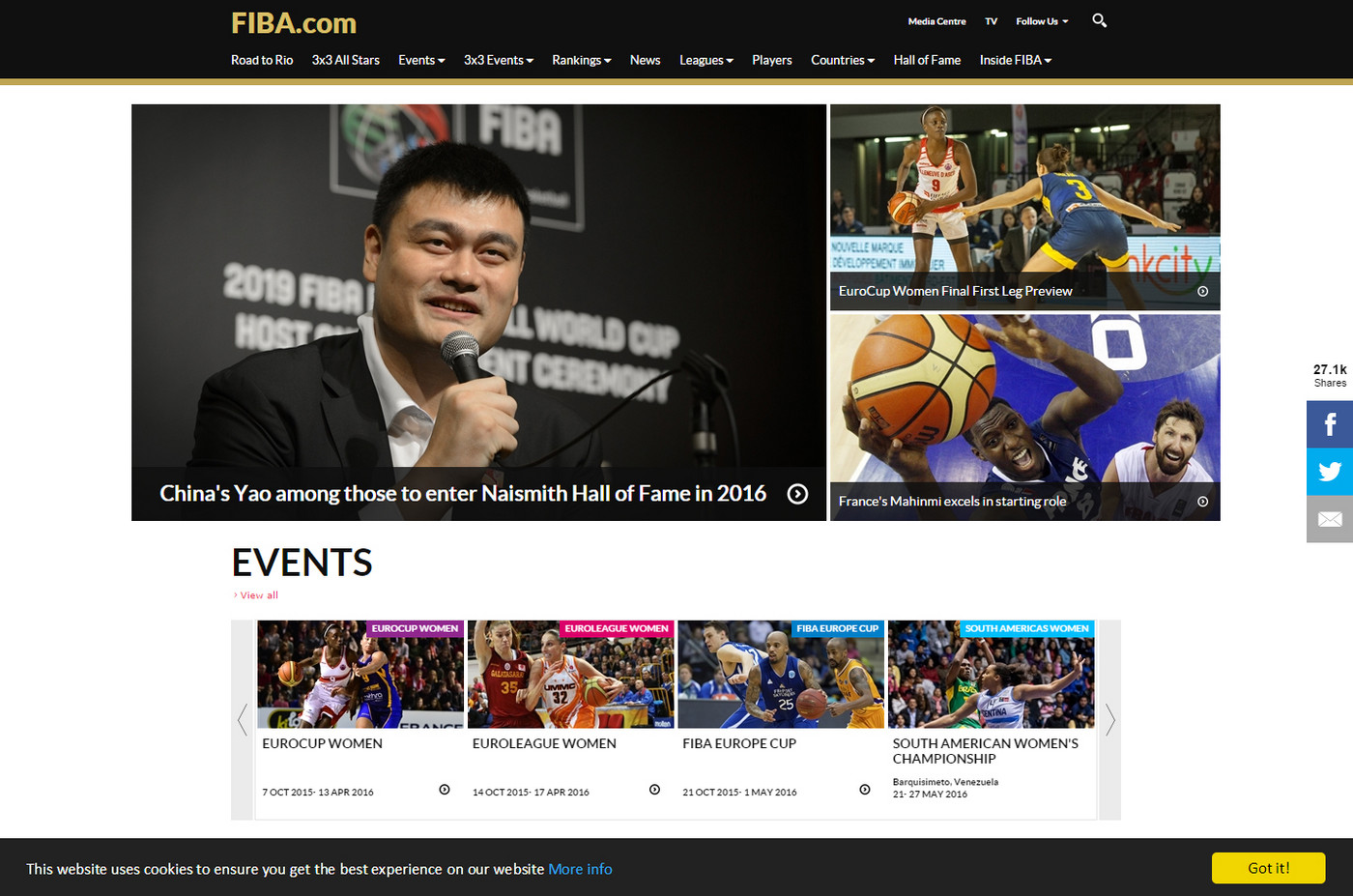Viewport: 1353px width, 896px height.
Task: Click purple EUROCUP WOMEN tag label
Action: 415,628
